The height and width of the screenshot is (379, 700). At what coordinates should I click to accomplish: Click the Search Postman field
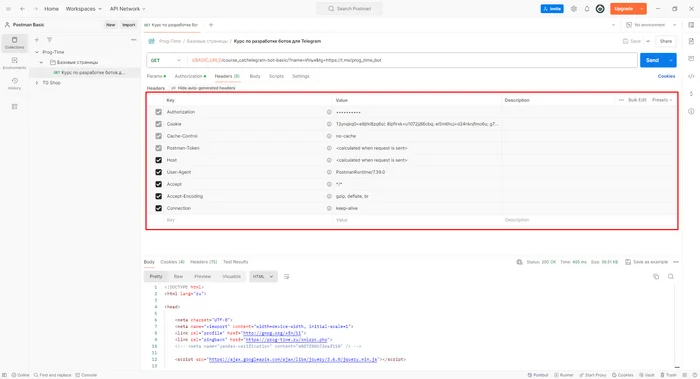tap(349, 8)
